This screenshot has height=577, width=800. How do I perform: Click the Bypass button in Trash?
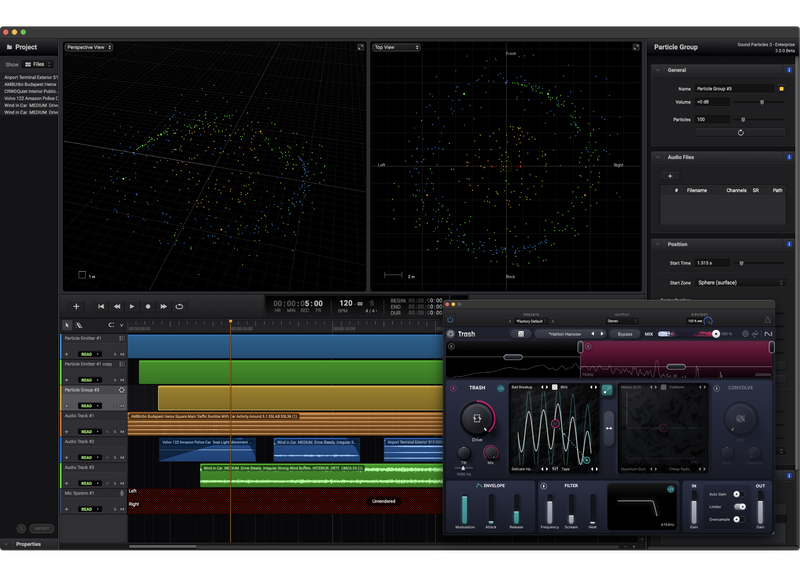[x=625, y=334]
